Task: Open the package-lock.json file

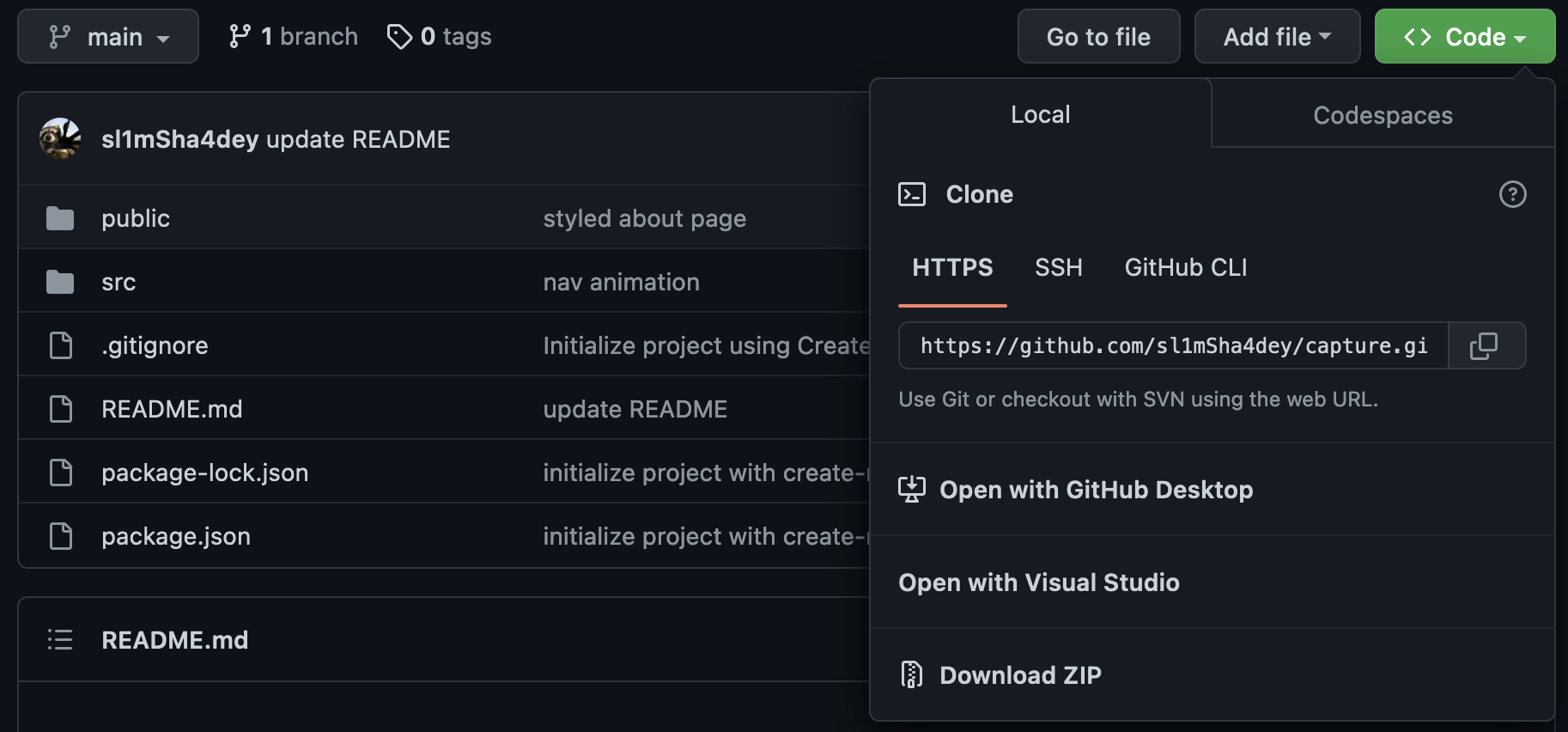Action: pos(204,473)
